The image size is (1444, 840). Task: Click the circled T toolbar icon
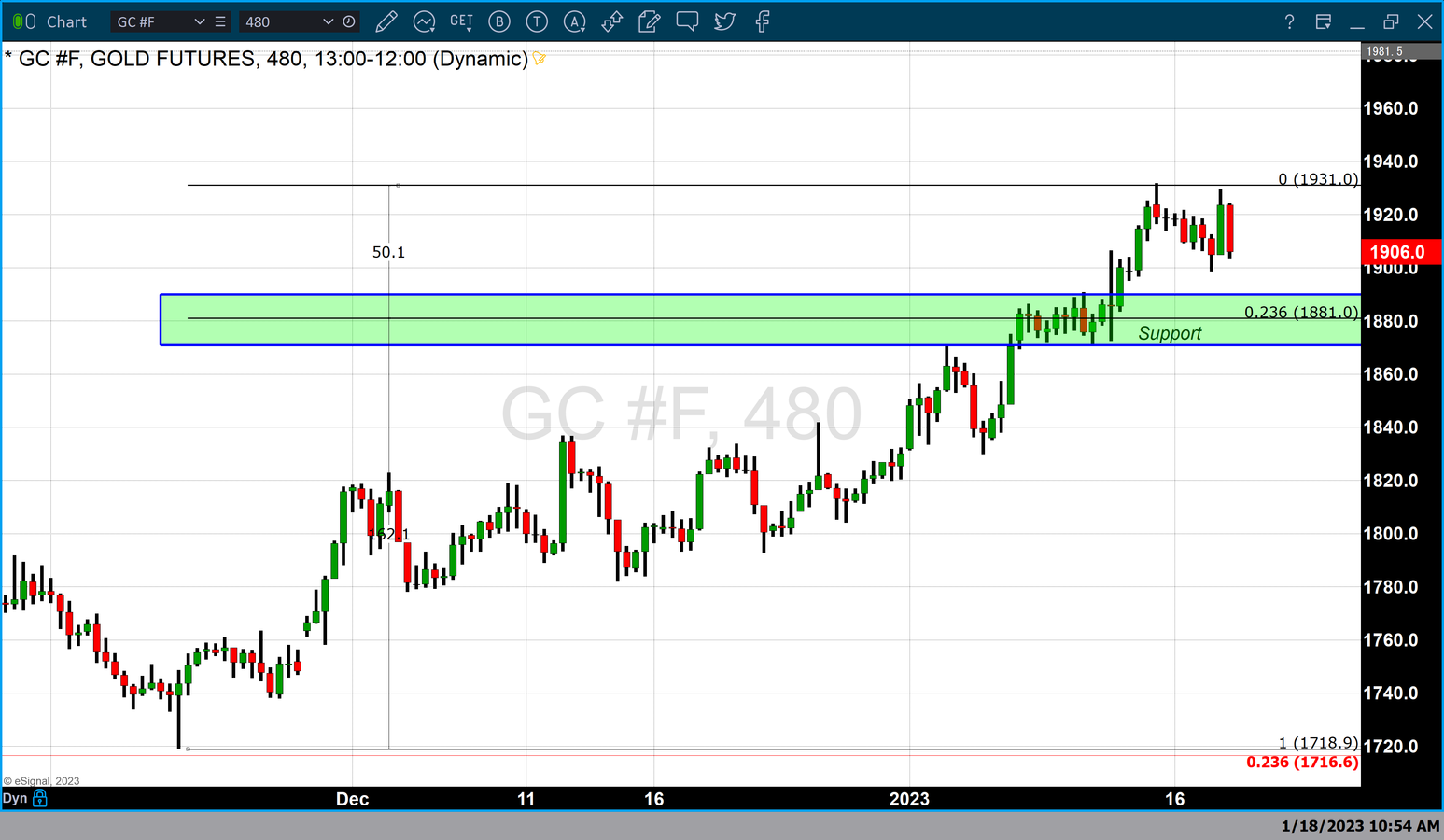tap(537, 21)
